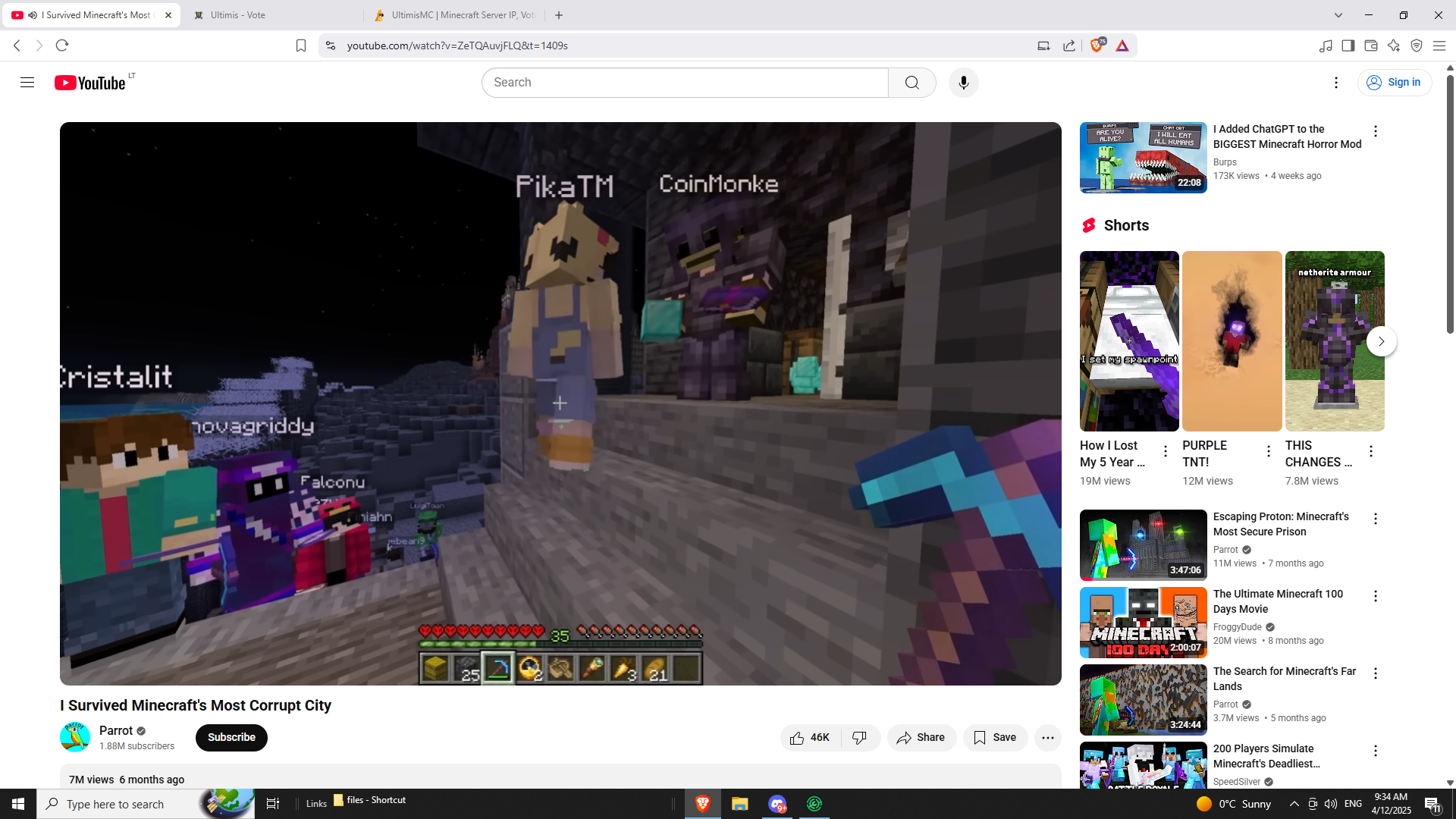Click the Brave Shields lion icon
Screen dimensions: 1456x819
tap(1097, 45)
